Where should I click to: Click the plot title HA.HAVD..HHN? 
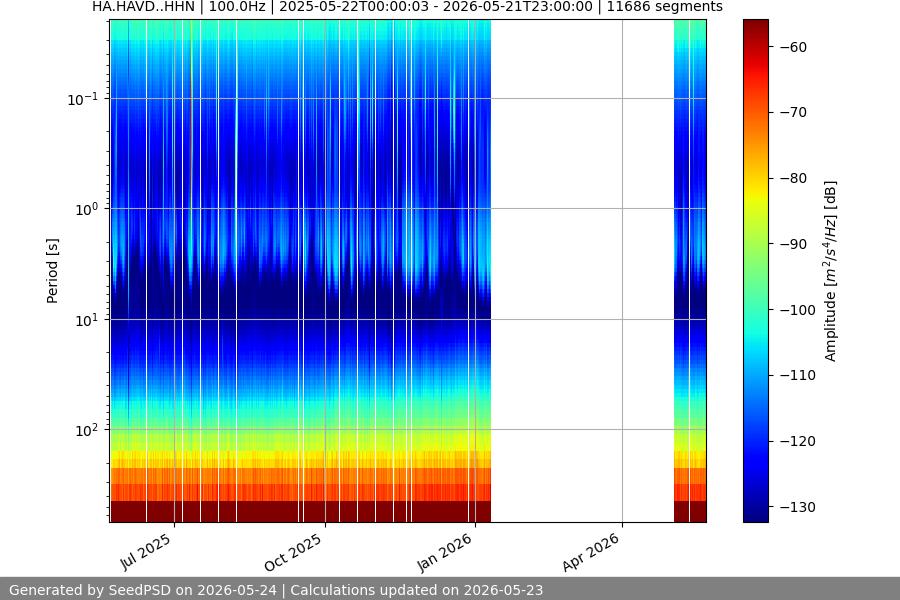click(143, 7)
